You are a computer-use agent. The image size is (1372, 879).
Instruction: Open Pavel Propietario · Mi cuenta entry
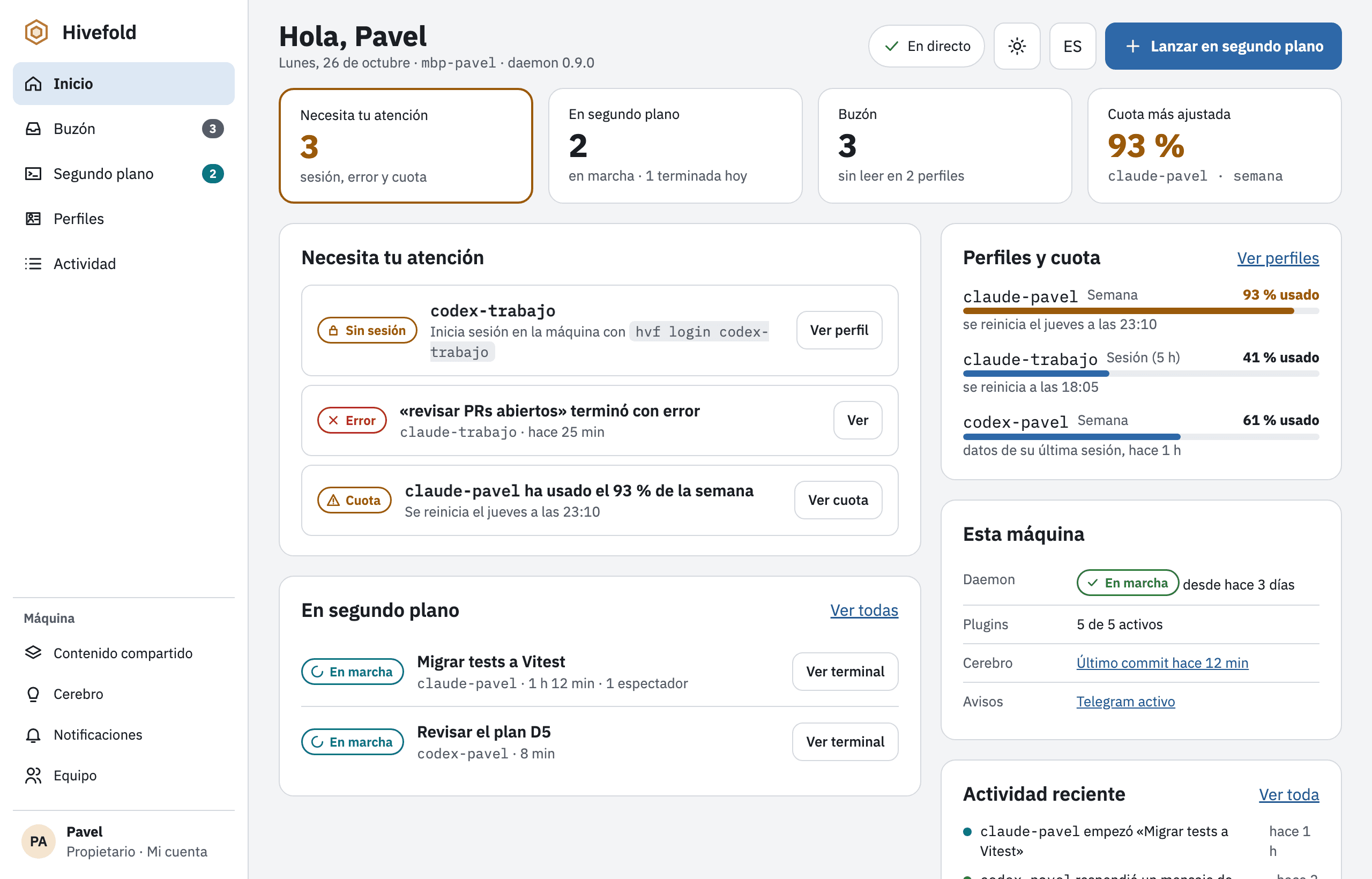124,842
